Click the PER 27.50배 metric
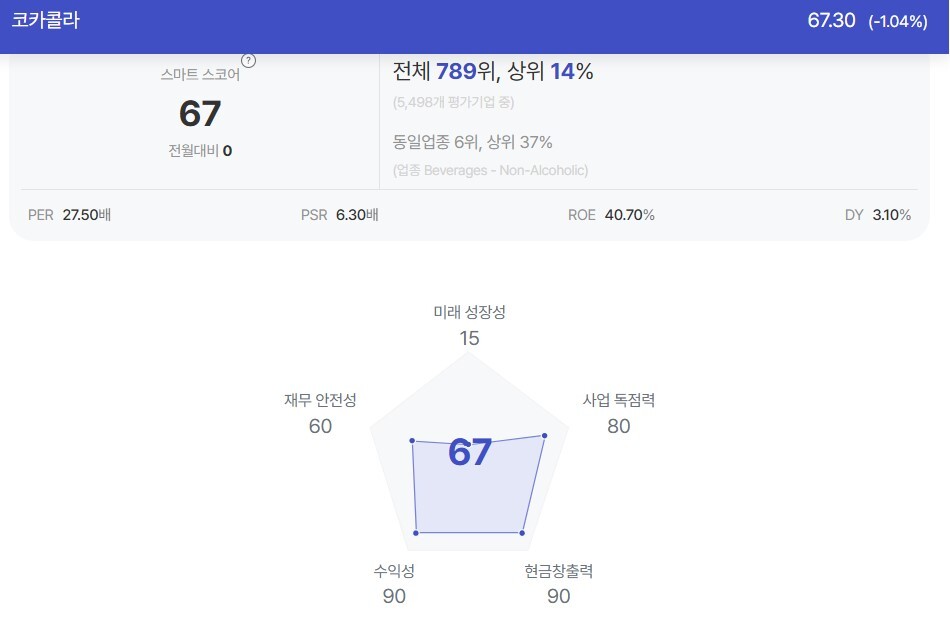The height and width of the screenshot is (625, 950). point(69,215)
